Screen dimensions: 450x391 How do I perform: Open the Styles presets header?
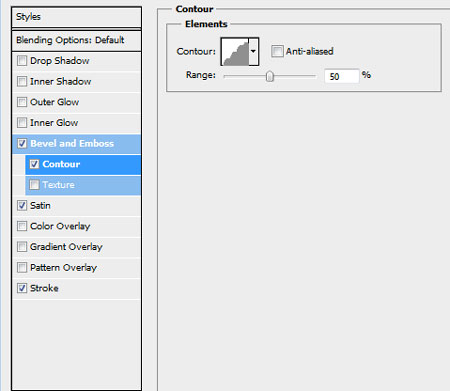click(x=76, y=17)
